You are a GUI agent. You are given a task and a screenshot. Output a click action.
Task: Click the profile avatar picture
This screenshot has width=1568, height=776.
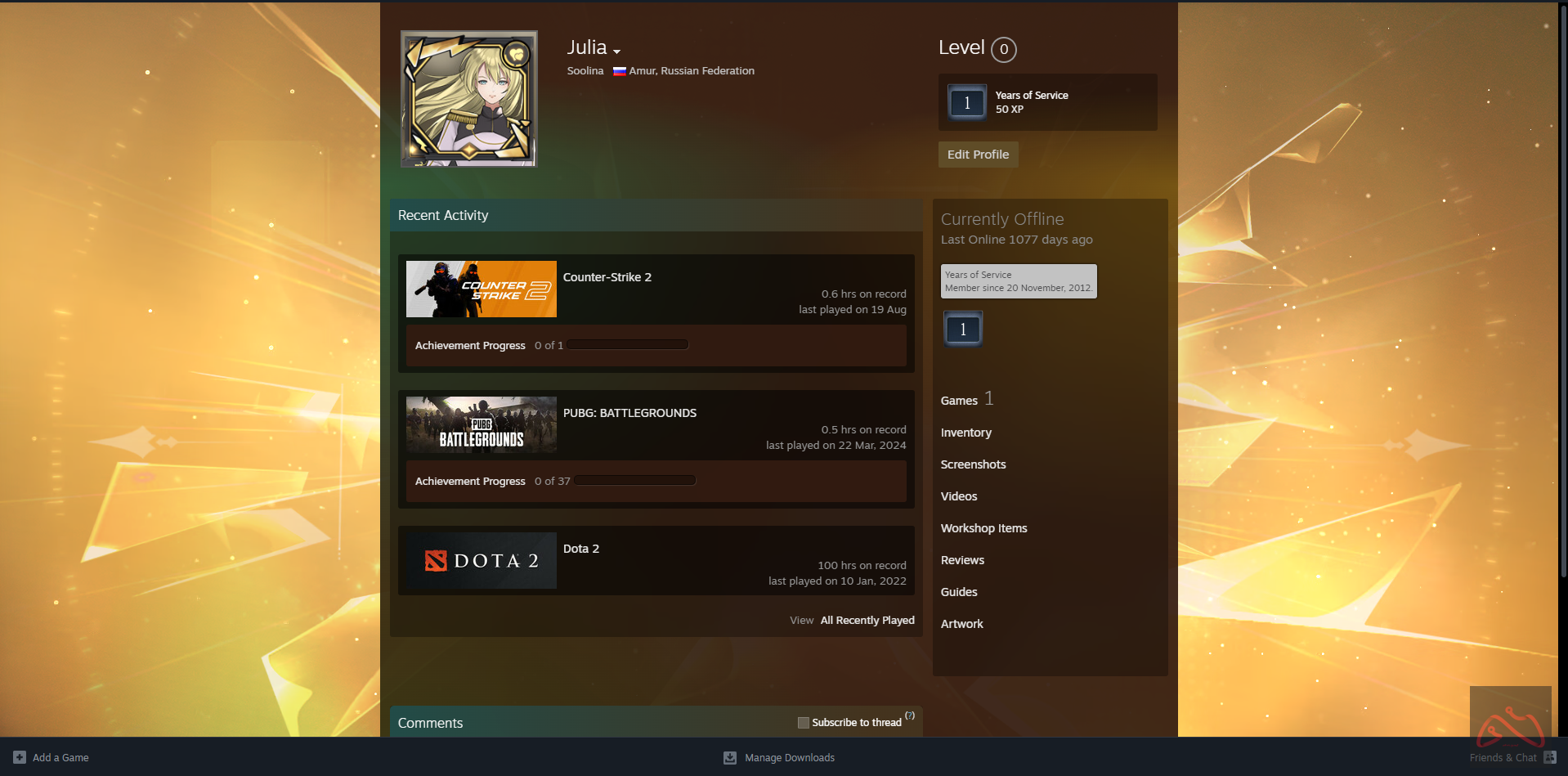[x=468, y=99]
